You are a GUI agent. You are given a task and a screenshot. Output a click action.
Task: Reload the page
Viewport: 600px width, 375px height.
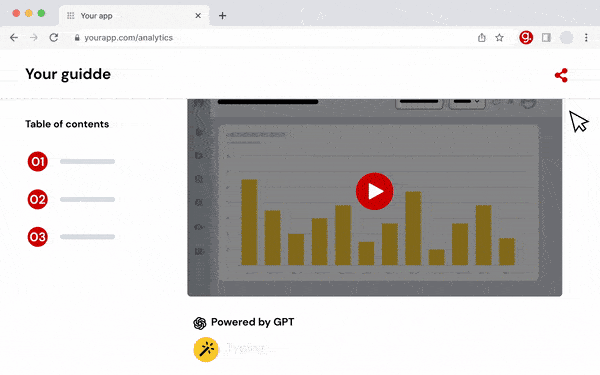click(x=54, y=38)
